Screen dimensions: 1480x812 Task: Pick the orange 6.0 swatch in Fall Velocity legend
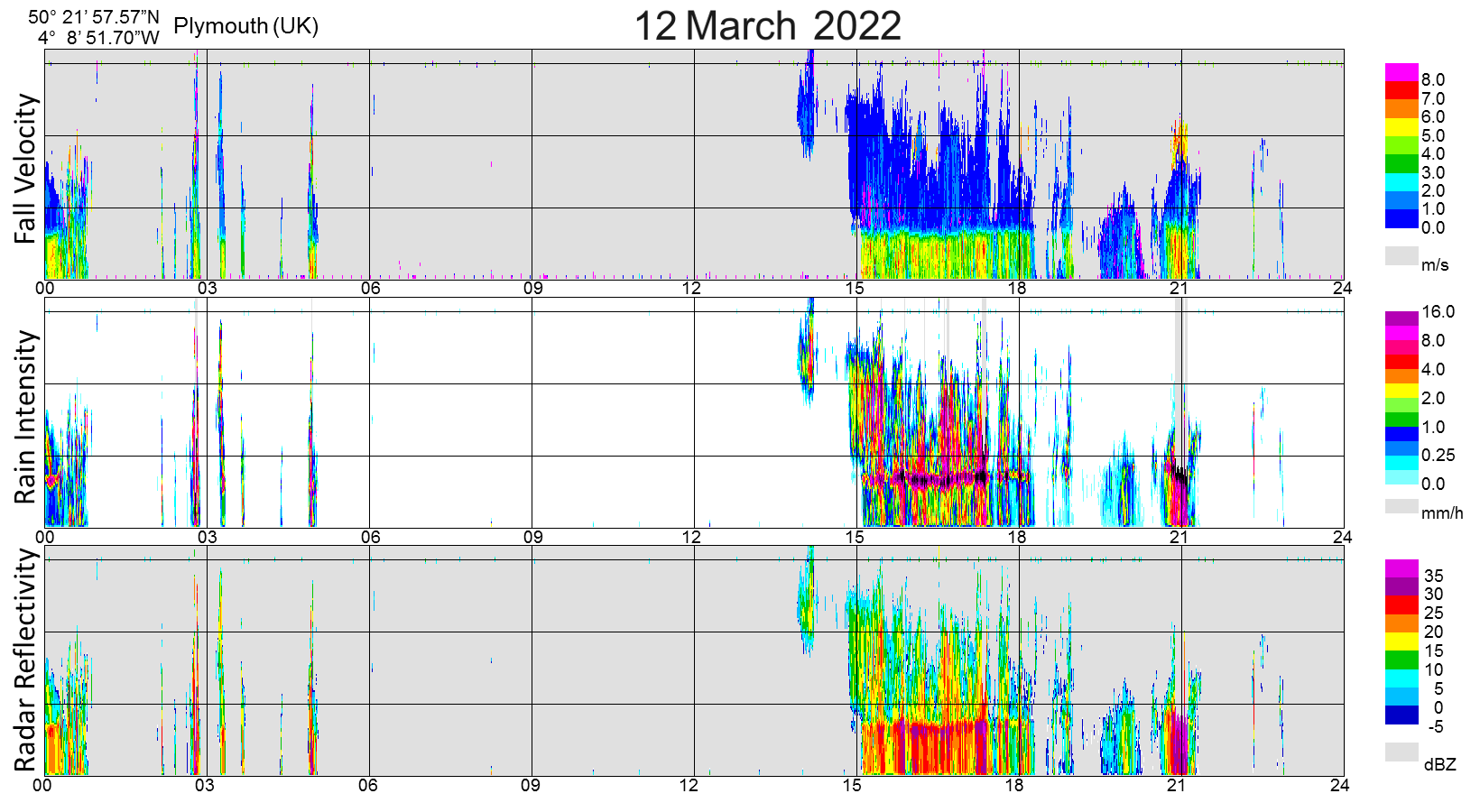(1401, 109)
